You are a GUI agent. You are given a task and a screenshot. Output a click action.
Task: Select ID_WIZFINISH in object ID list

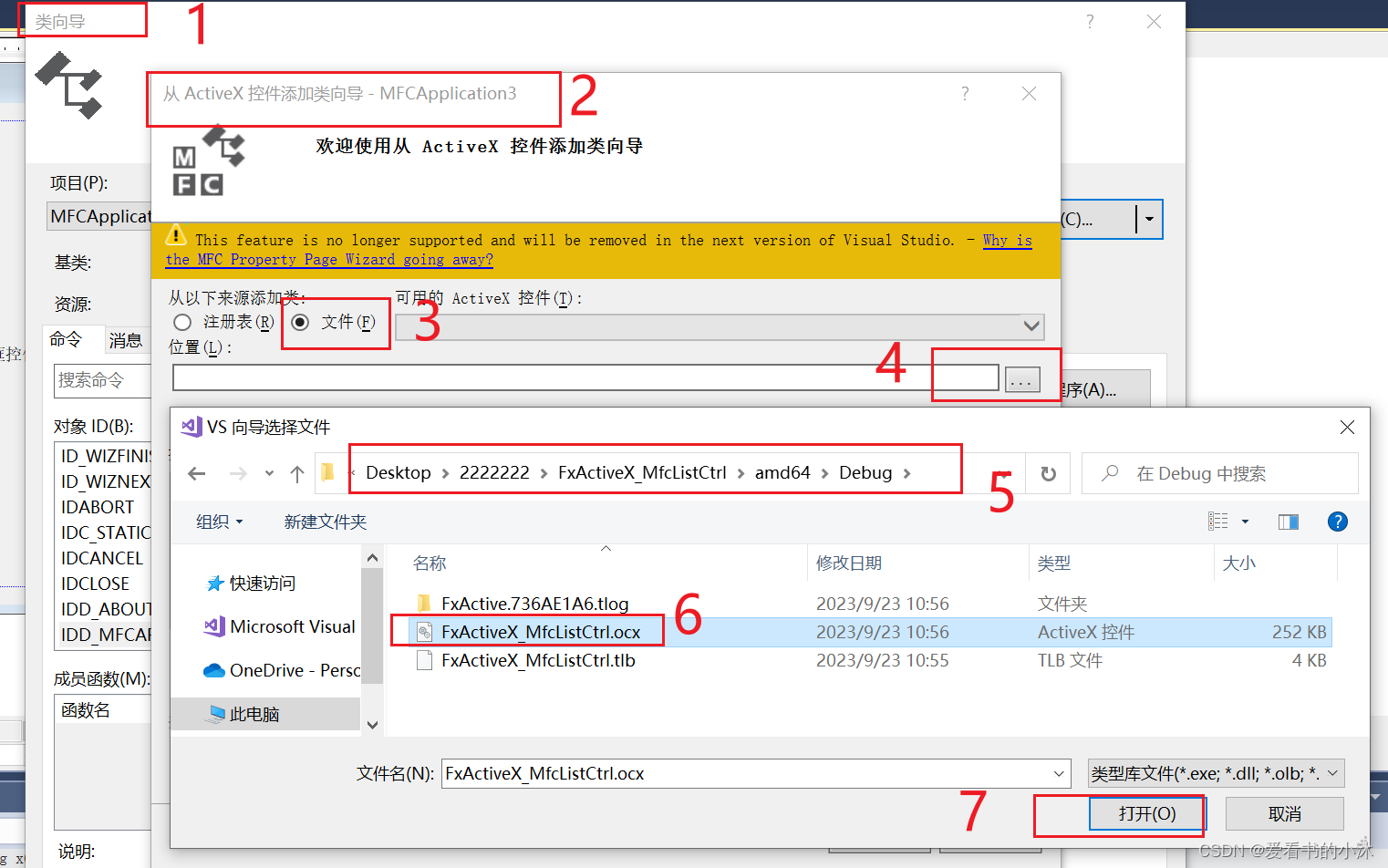(x=106, y=456)
